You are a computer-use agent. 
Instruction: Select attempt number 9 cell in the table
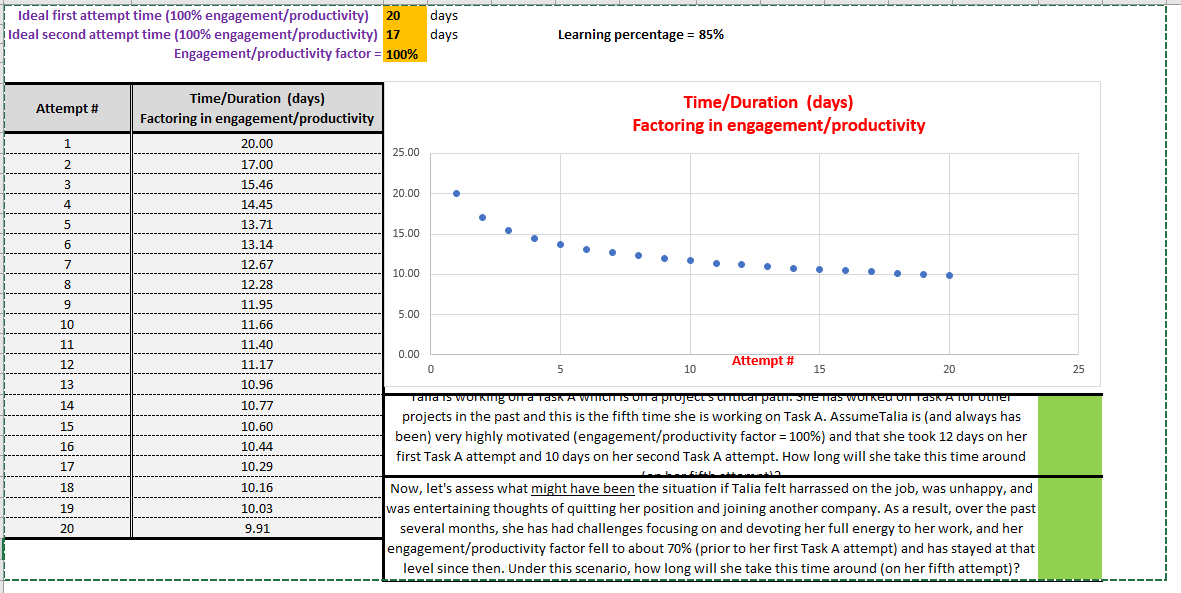(68, 304)
